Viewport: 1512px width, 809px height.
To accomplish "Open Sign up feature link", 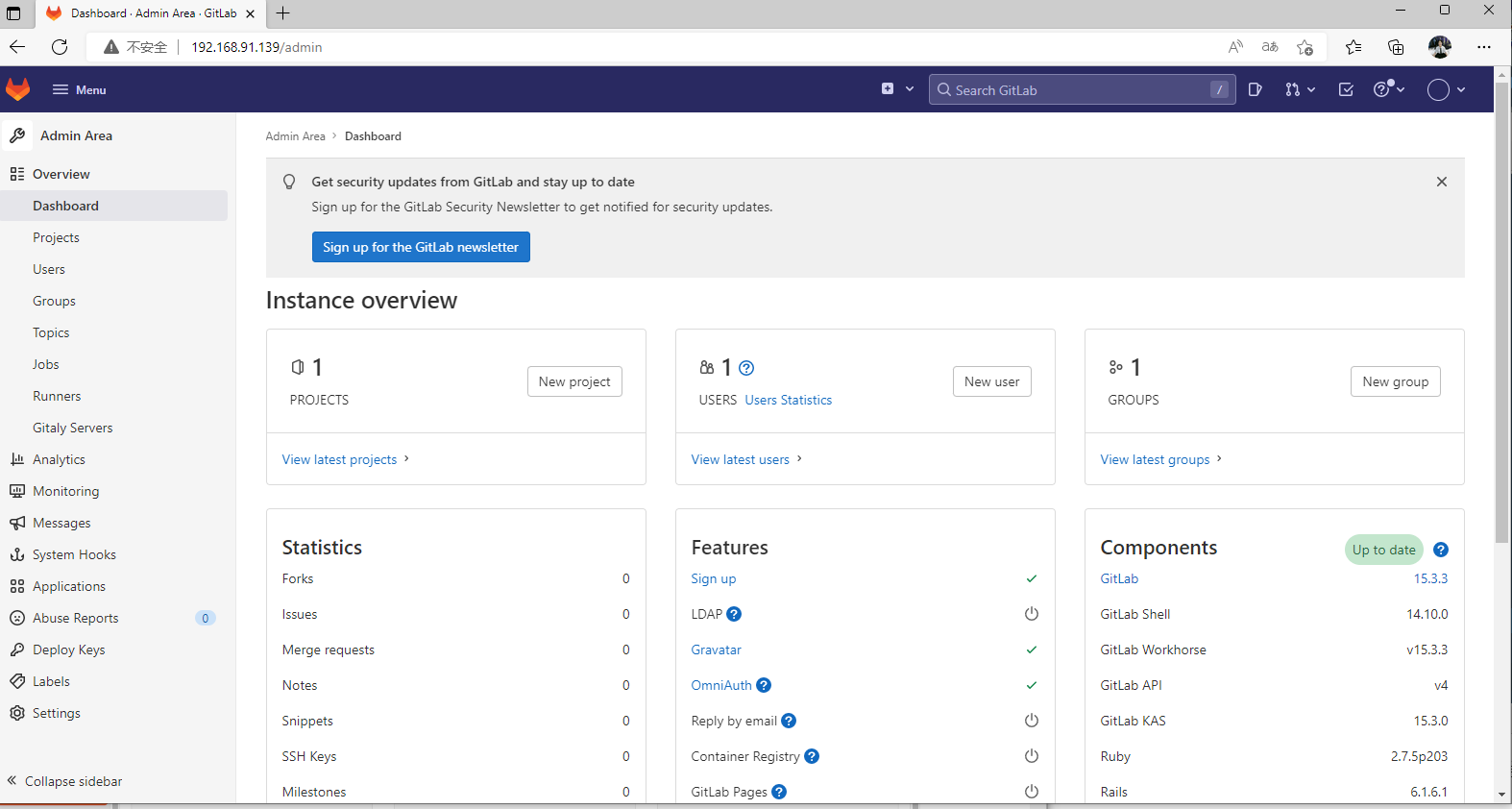I will coord(714,578).
